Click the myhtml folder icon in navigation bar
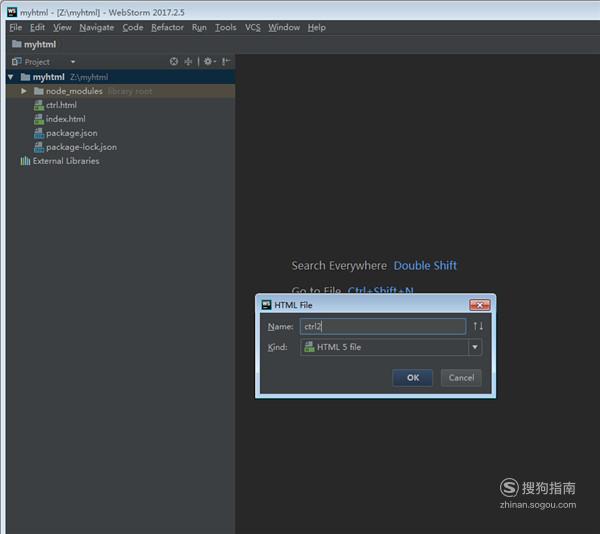 (16, 44)
